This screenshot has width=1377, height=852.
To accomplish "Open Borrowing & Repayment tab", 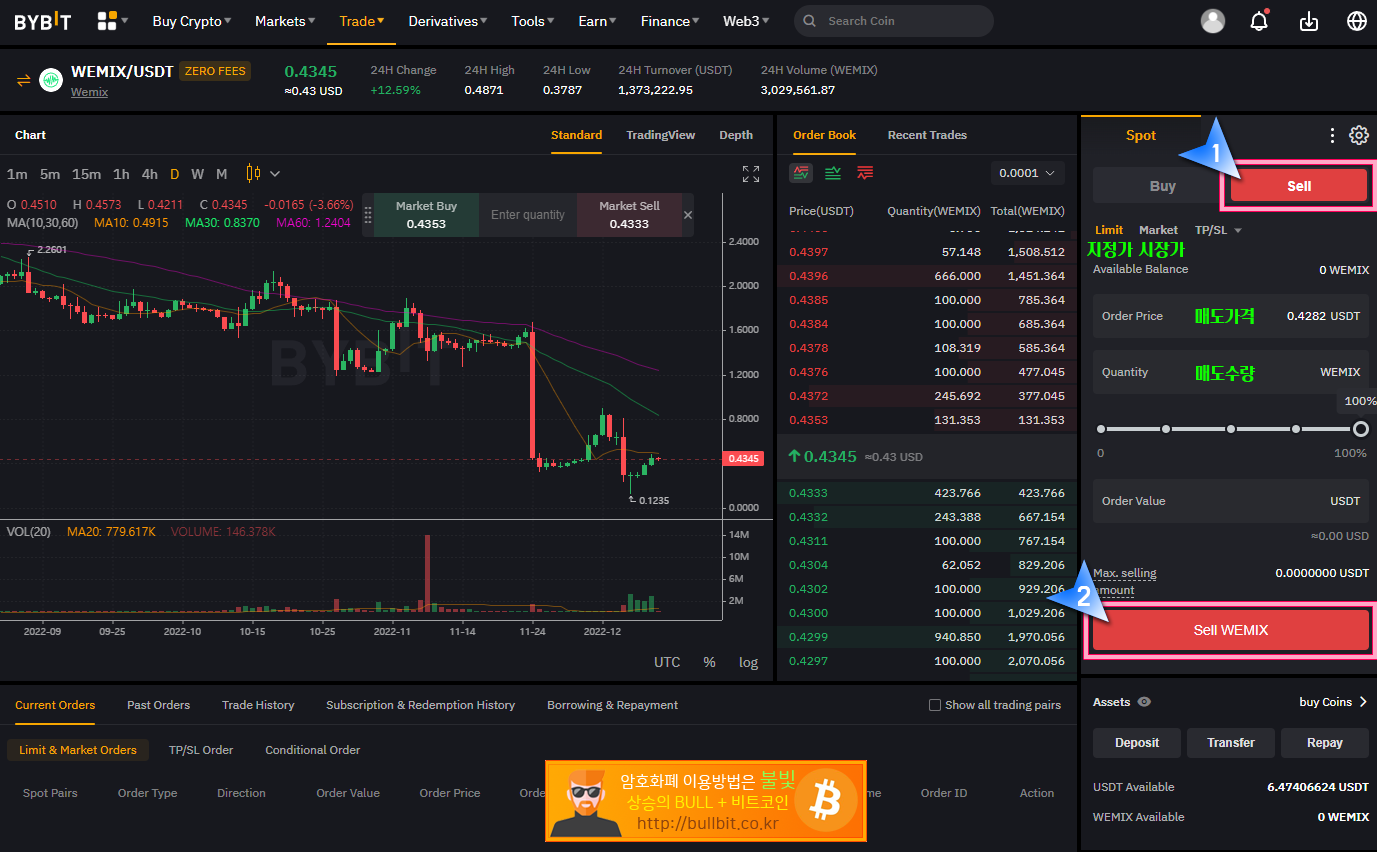I will pyautogui.click(x=612, y=705).
